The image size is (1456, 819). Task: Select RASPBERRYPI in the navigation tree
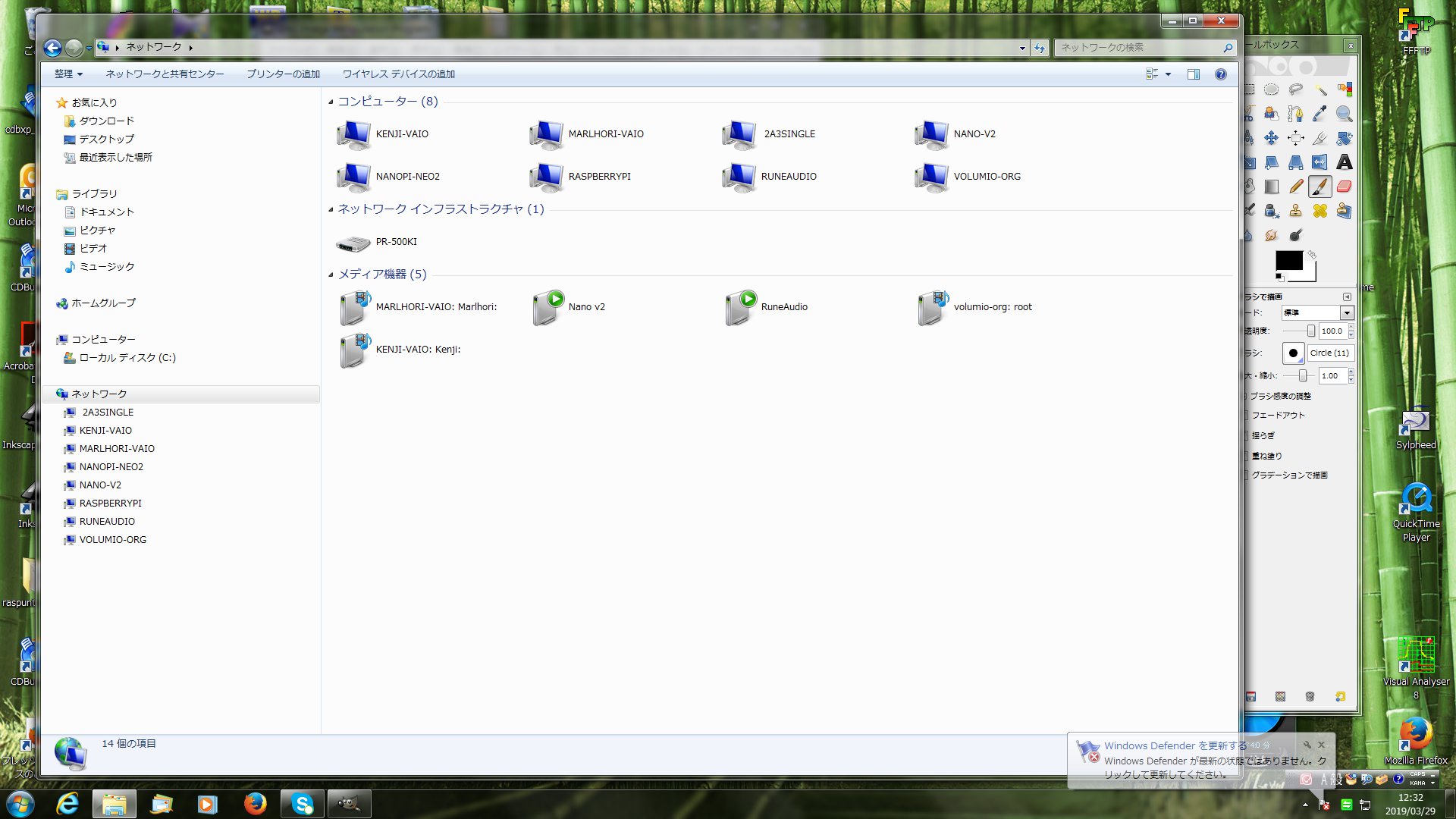pos(110,504)
